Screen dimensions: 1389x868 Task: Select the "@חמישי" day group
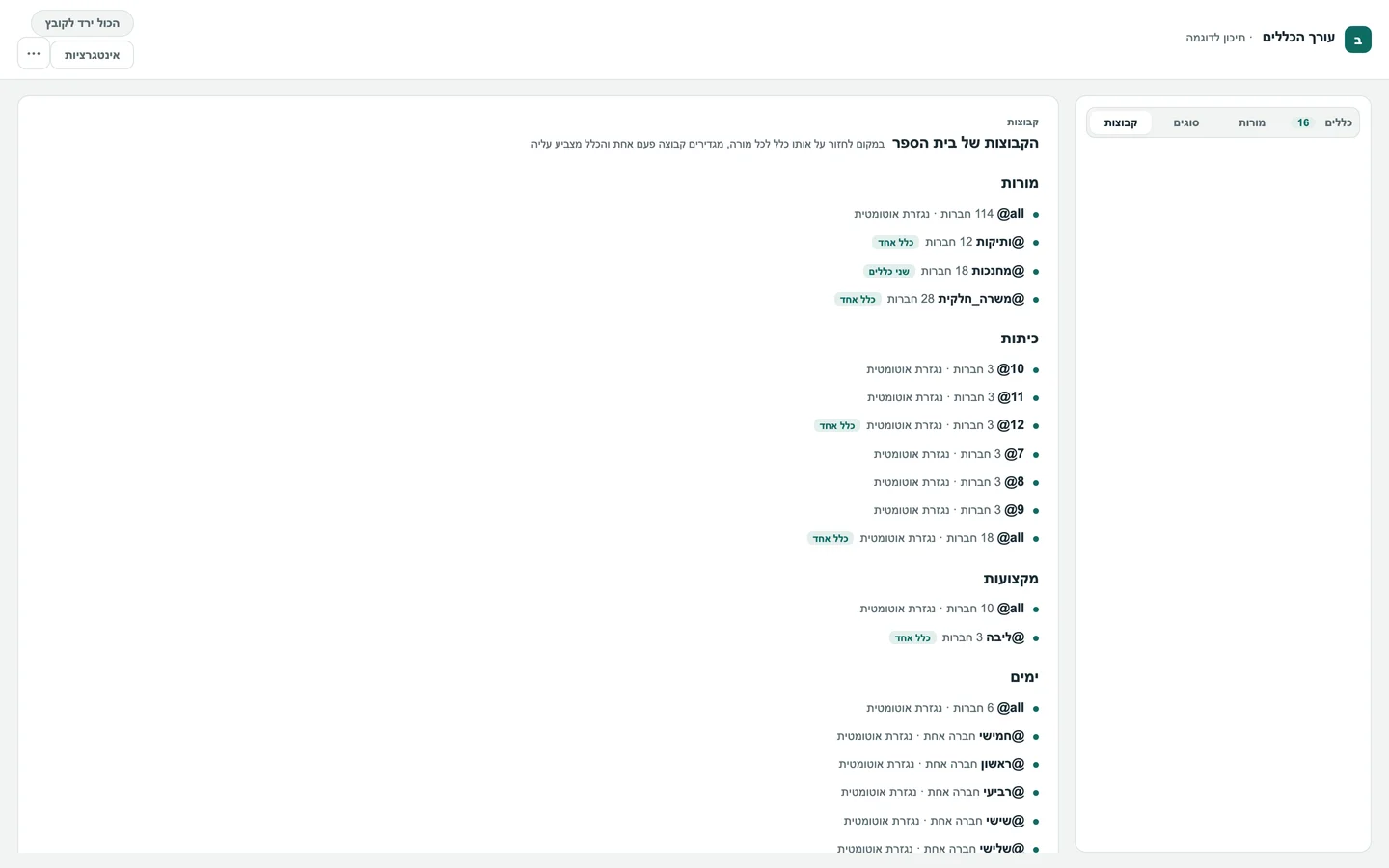tap(938, 736)
